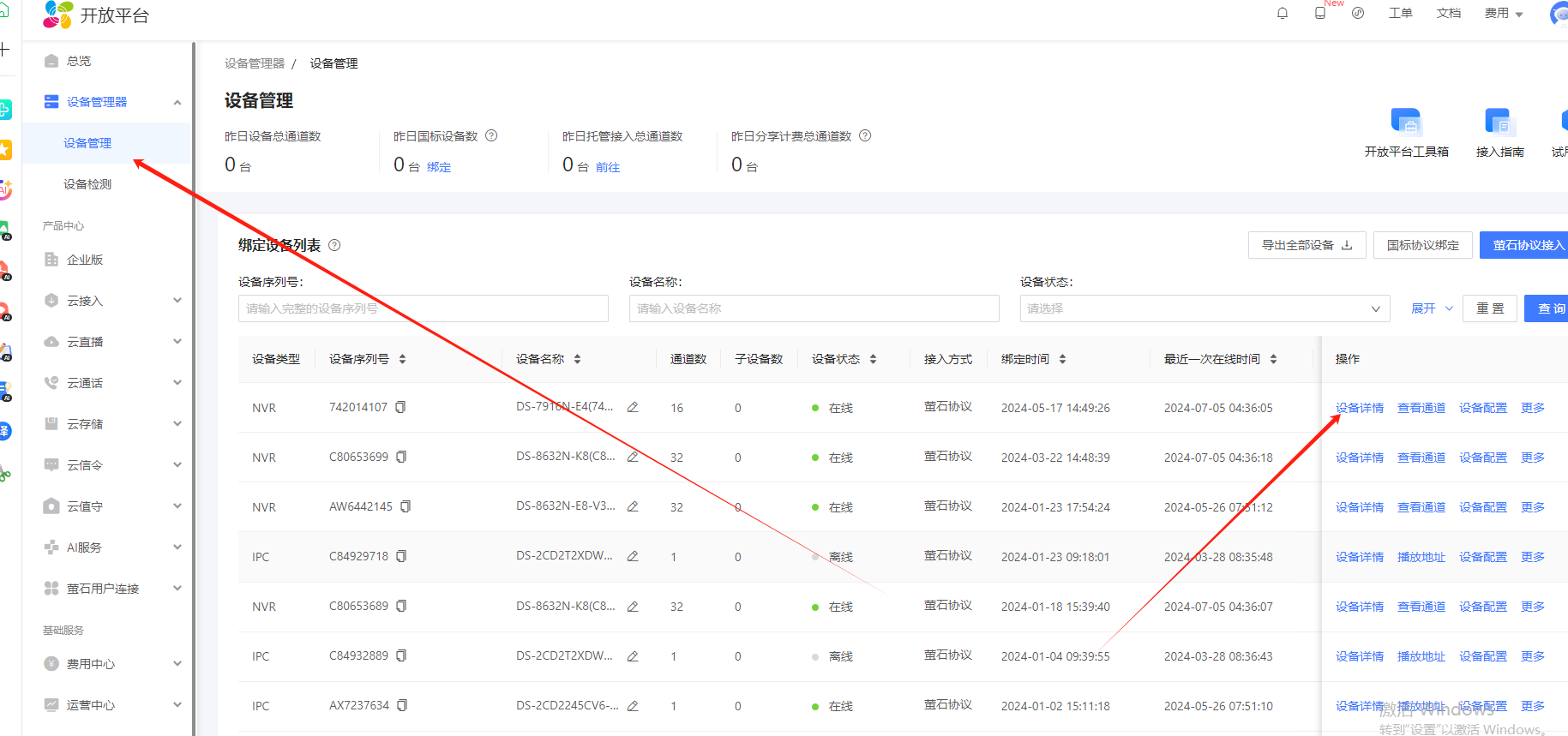Viewport: 1568px width, 736px height.
Task: Edit name of device C80653689 with pencil icon
Action: pos(633,606)
